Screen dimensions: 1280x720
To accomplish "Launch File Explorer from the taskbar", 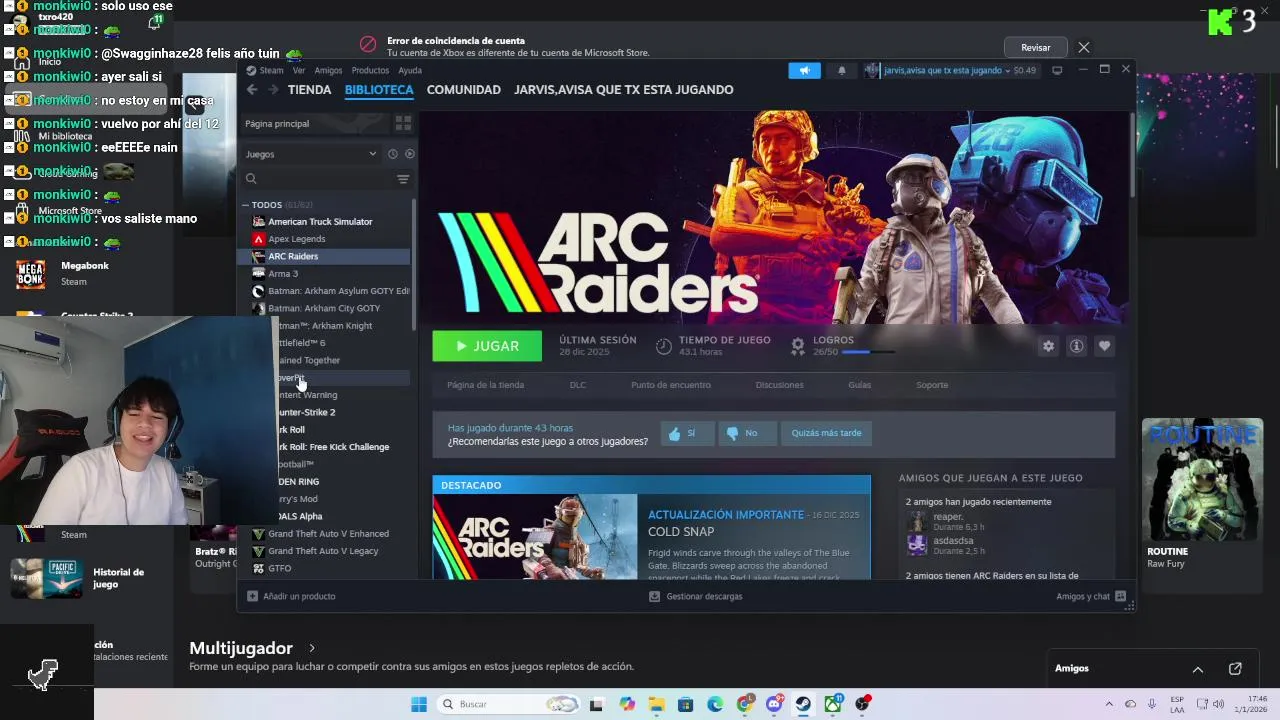I will [x=656, y=704].
